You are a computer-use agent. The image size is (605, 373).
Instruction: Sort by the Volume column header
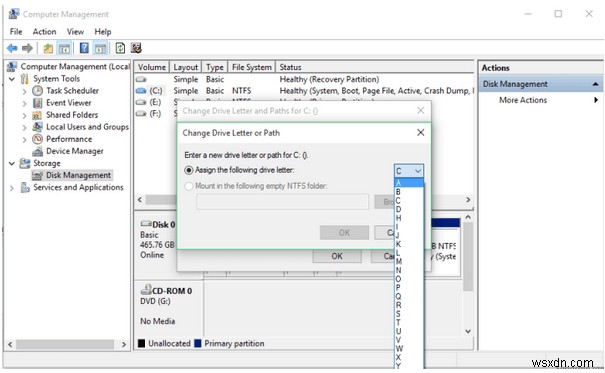coord(152,67)
